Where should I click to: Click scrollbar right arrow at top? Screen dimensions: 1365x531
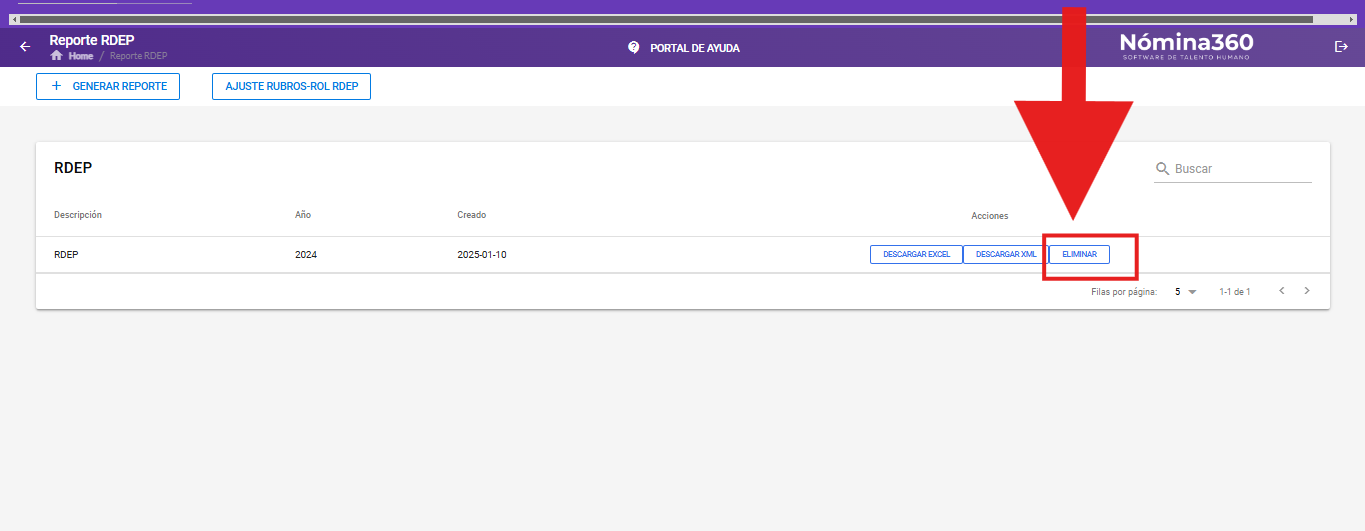(1352, 19)
